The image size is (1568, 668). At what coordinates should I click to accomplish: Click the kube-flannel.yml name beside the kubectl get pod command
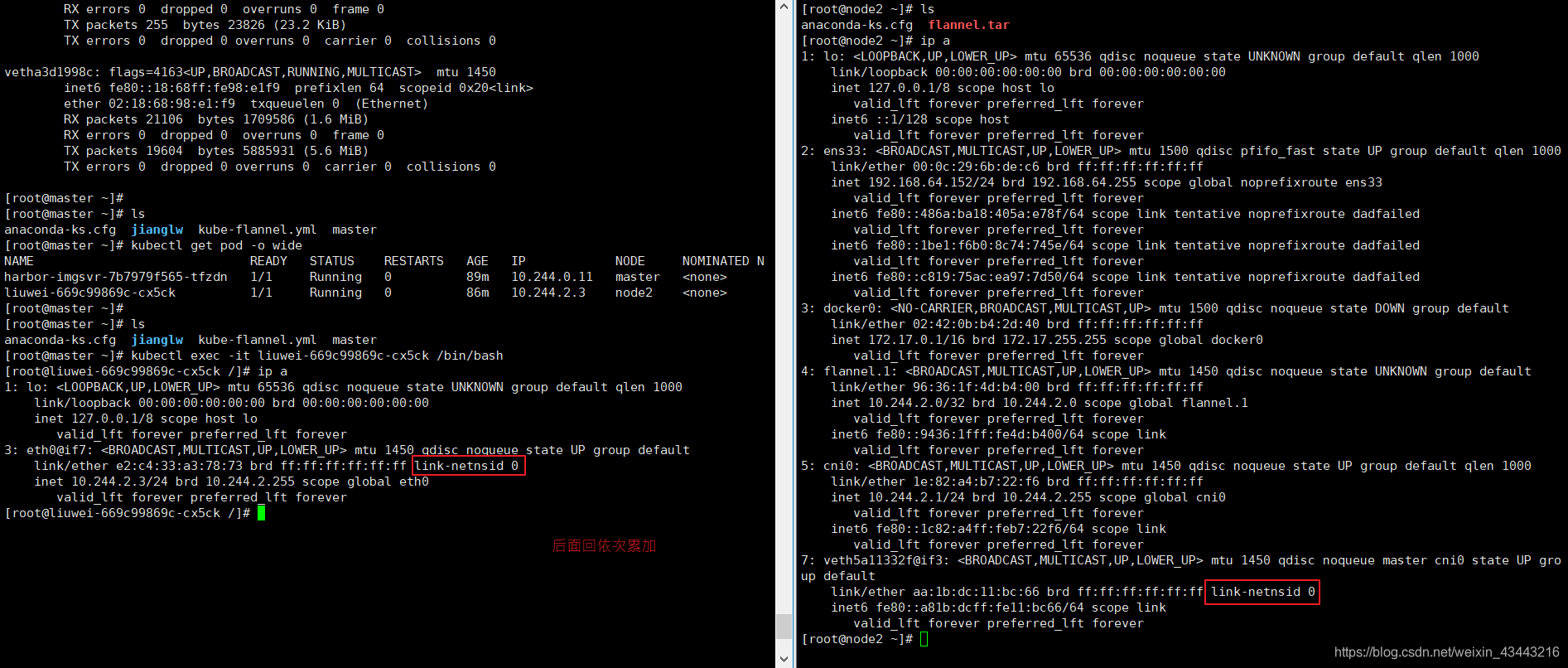click(257, 230)
